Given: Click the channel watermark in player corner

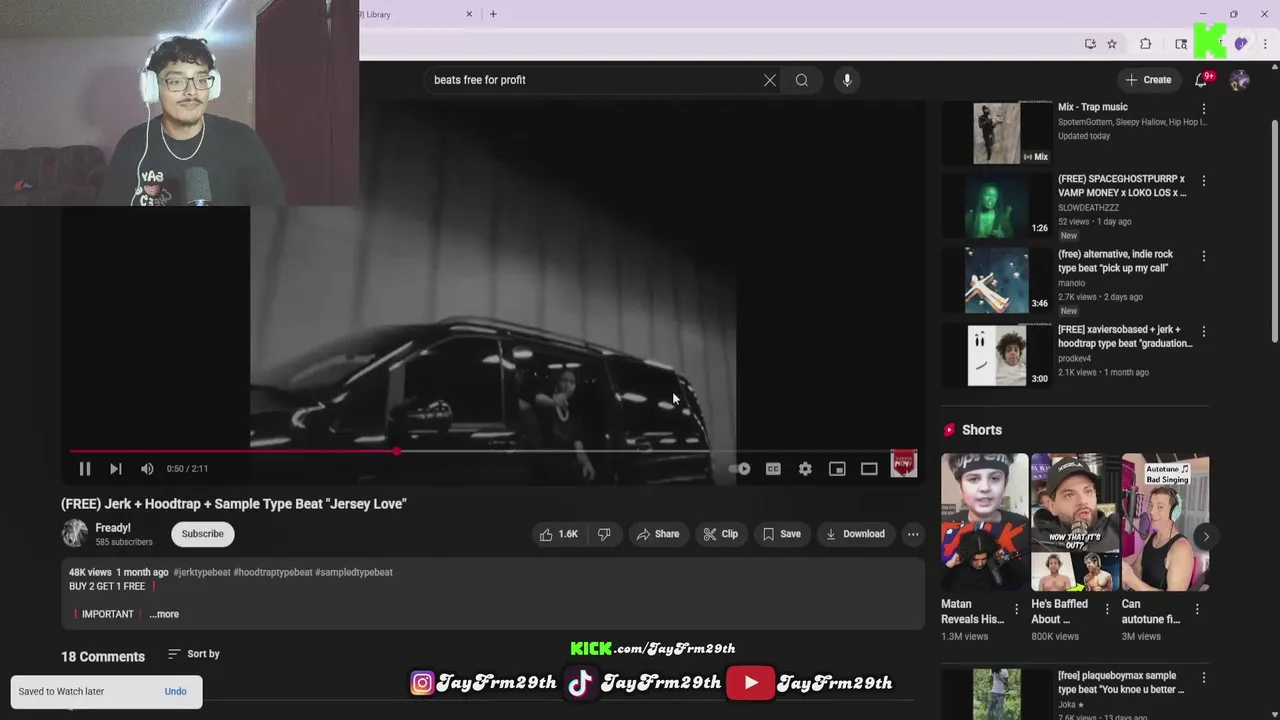Looking at the screenshot, I should (904, 464).
